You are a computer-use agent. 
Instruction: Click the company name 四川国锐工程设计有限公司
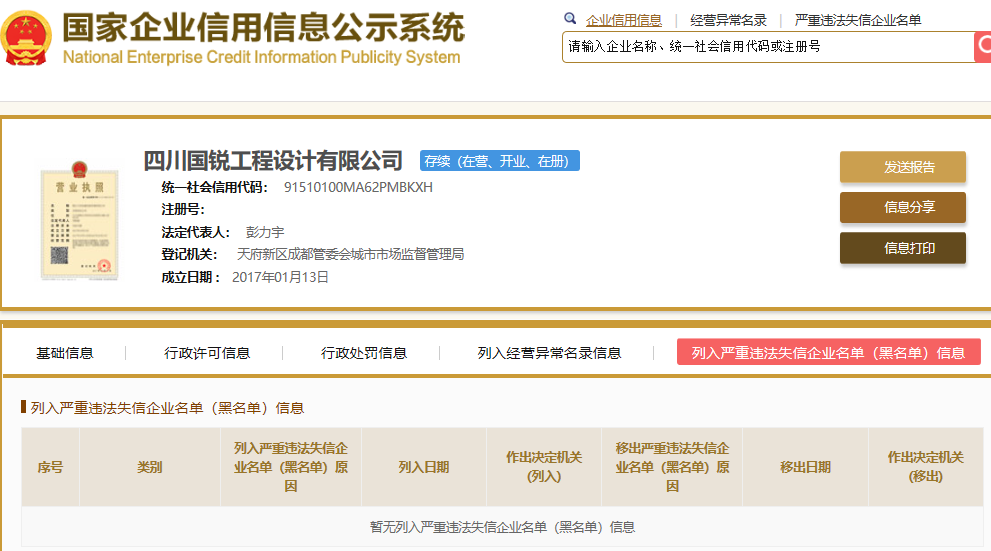coord(273,161)
